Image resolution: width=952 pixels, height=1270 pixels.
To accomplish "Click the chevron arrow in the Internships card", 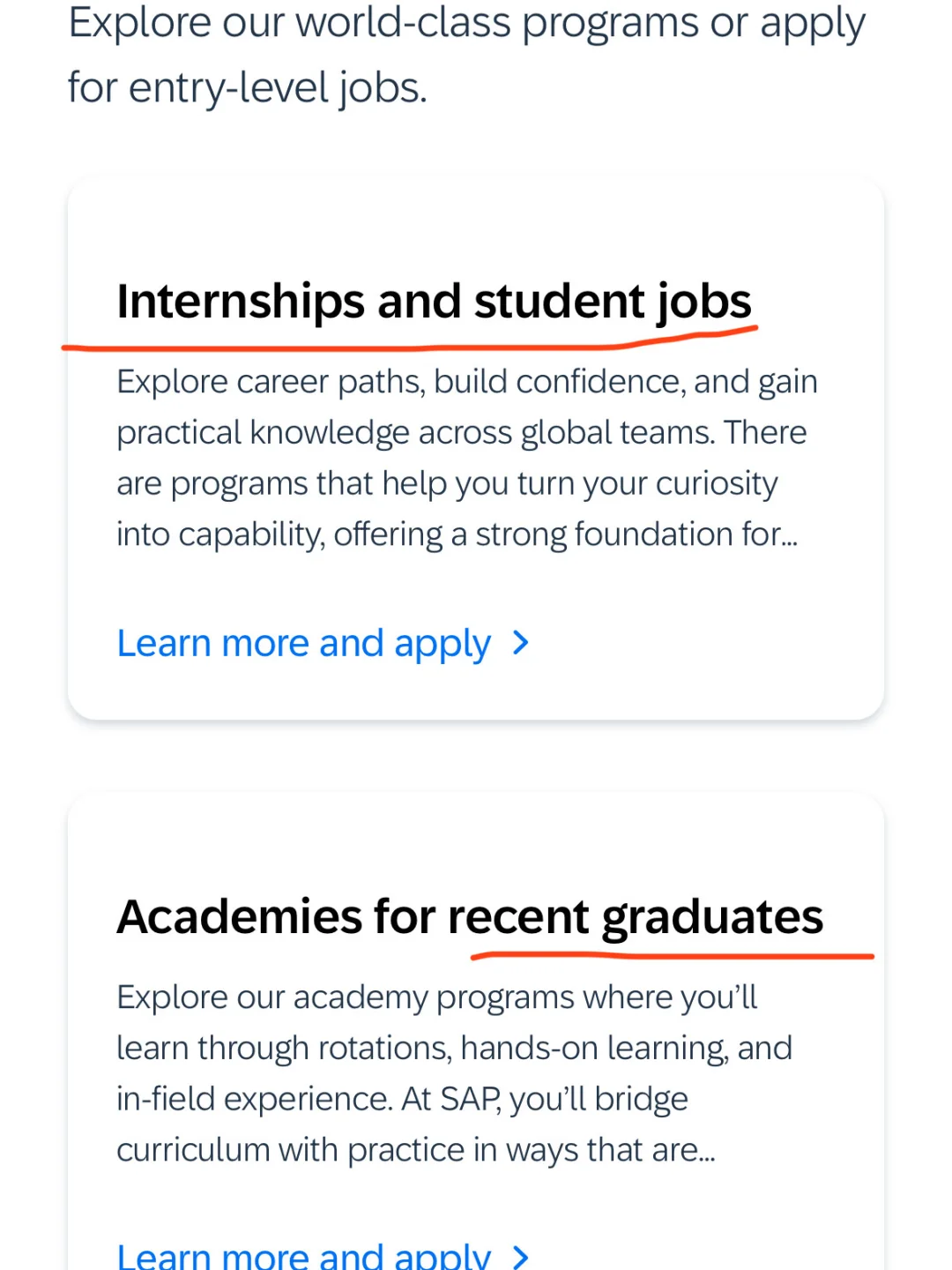I will coord(521,643).
